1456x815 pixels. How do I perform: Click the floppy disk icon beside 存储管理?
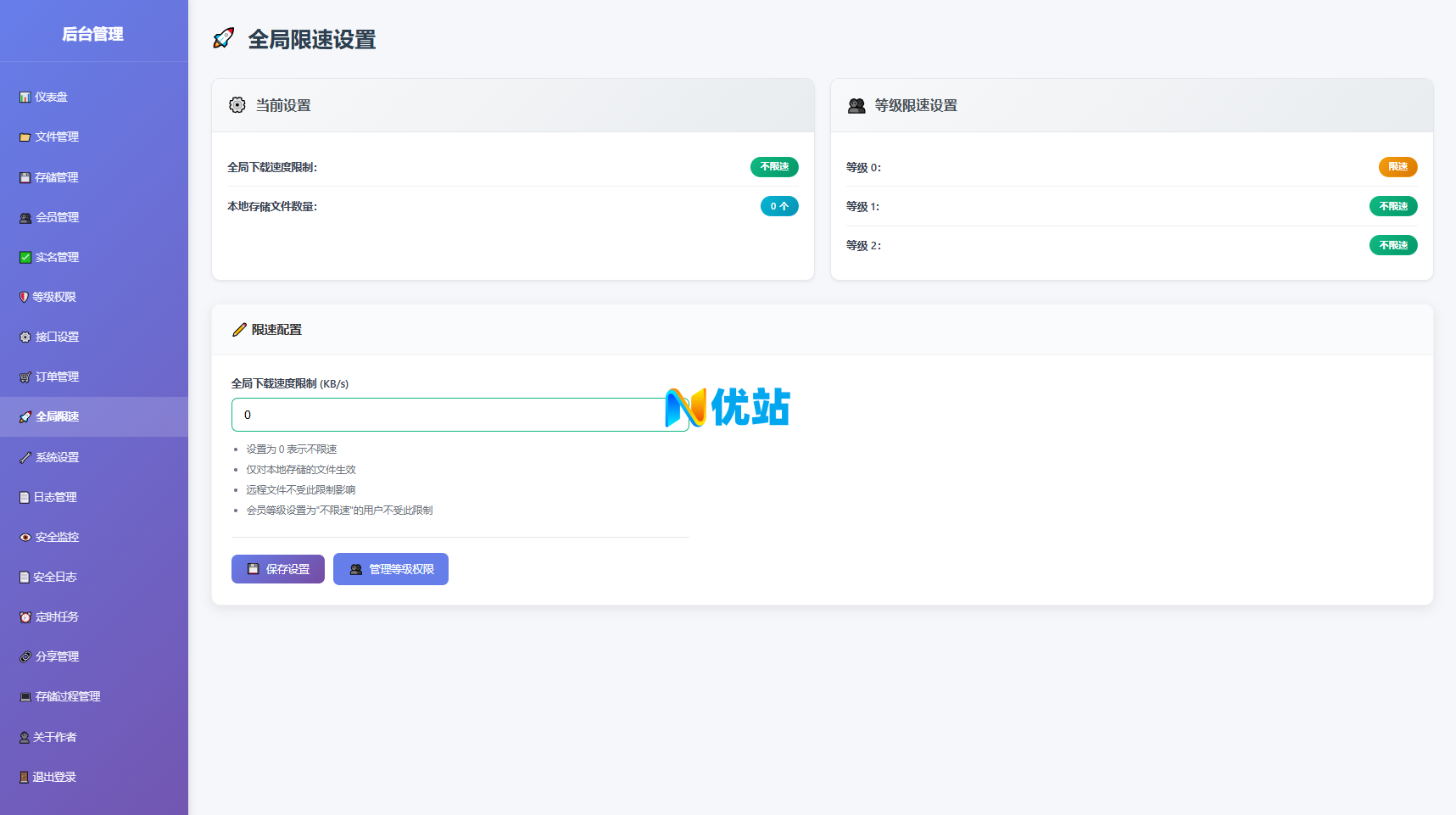(25, 177)
